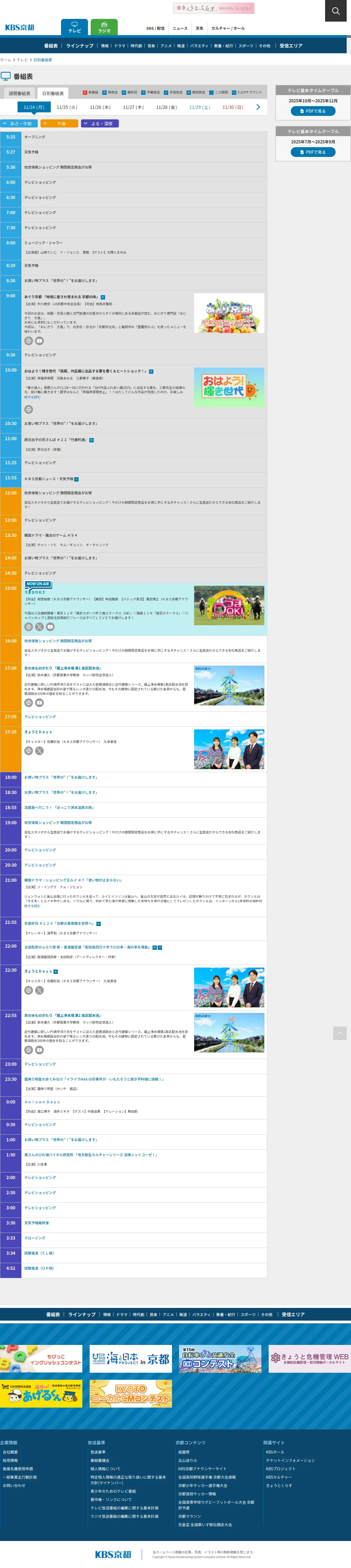The image size is (351, 1568).
Task: Jump to よる・深夜 time section
Action: (x=100, y=124)
